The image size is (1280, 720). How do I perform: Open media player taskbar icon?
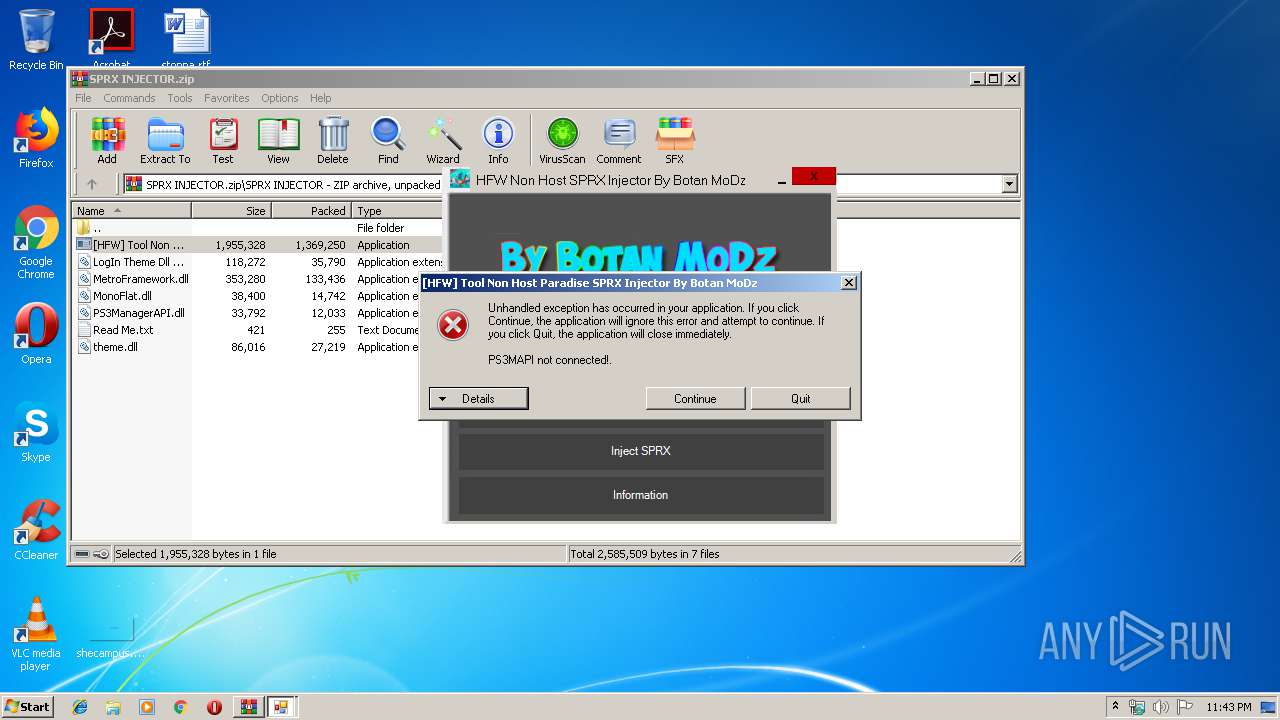click(x=147, y=707)
